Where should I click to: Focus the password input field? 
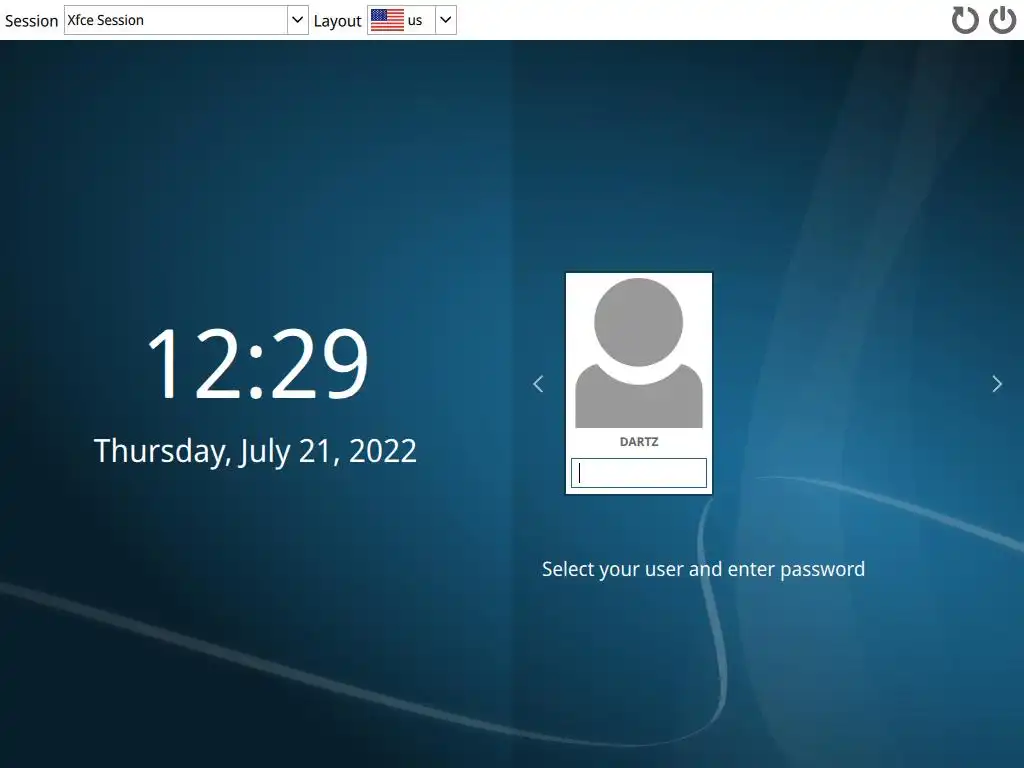click(x=639, y=473)
